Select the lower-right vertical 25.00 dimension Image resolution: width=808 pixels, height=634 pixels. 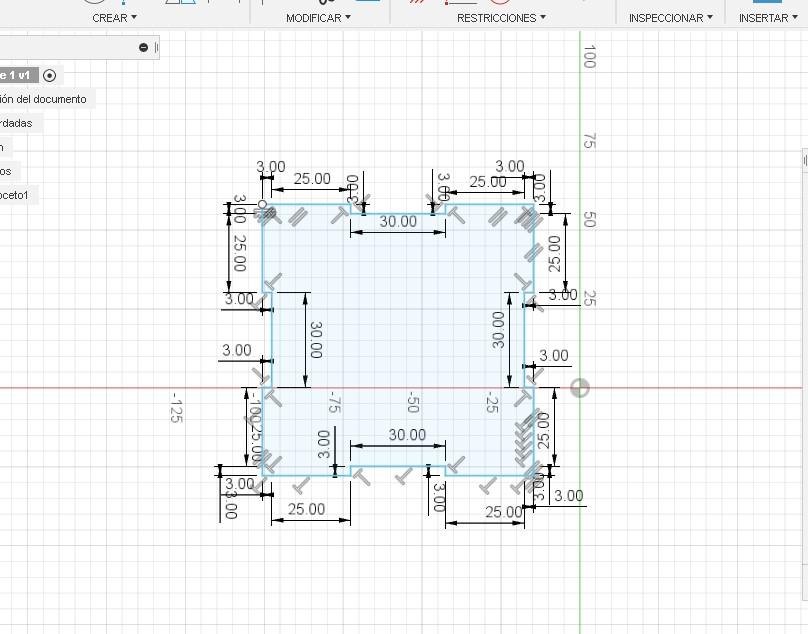tap(544, 430)
